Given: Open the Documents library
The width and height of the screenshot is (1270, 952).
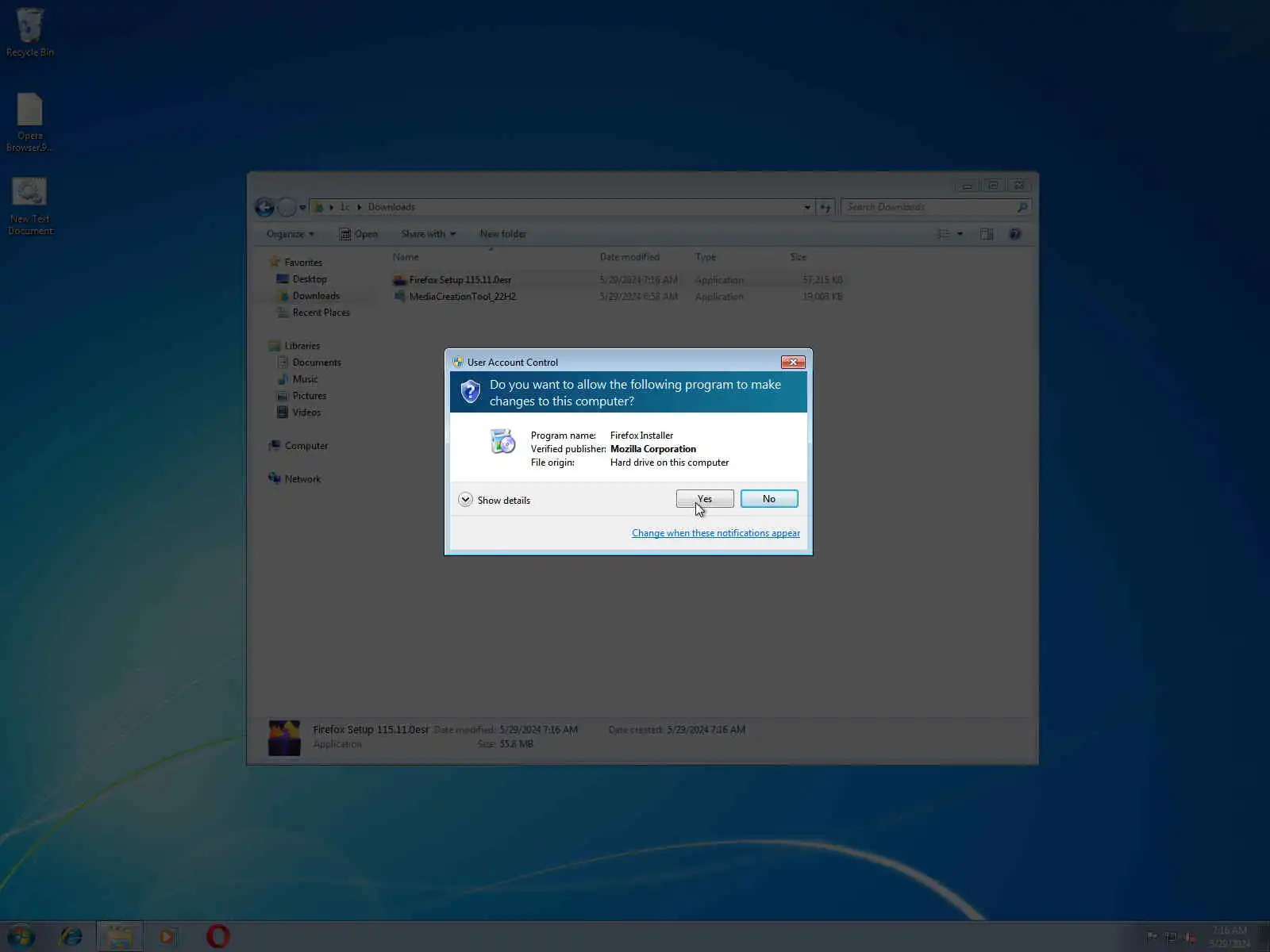Looking at the screenshot, I should point(317,363).
